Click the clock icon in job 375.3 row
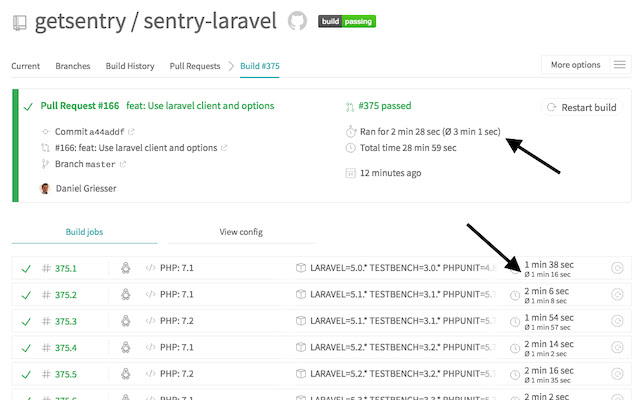Screen dimensions: 640x400 [x=515, y=322]
